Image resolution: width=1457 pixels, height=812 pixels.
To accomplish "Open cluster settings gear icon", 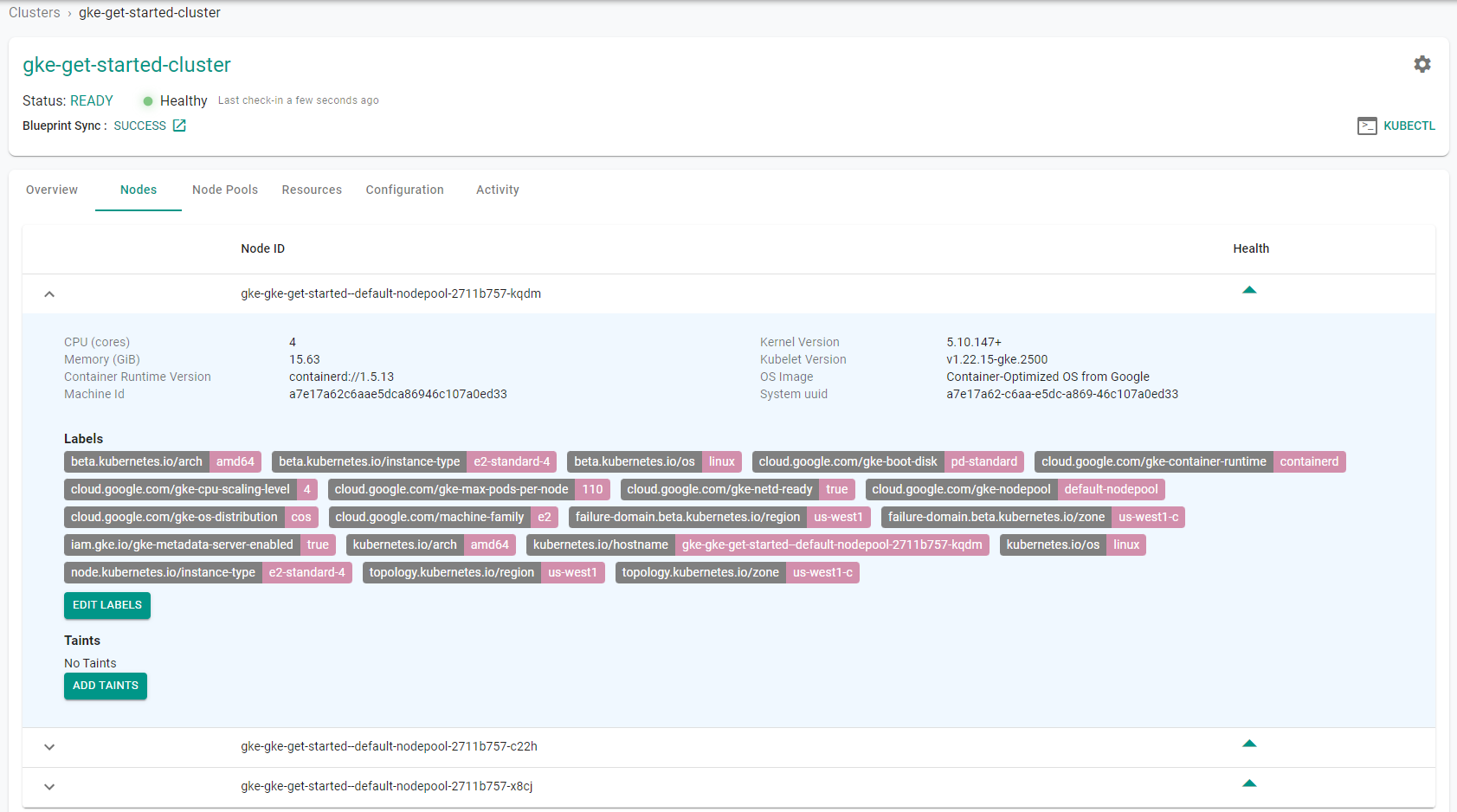I will click(1422, 64).
